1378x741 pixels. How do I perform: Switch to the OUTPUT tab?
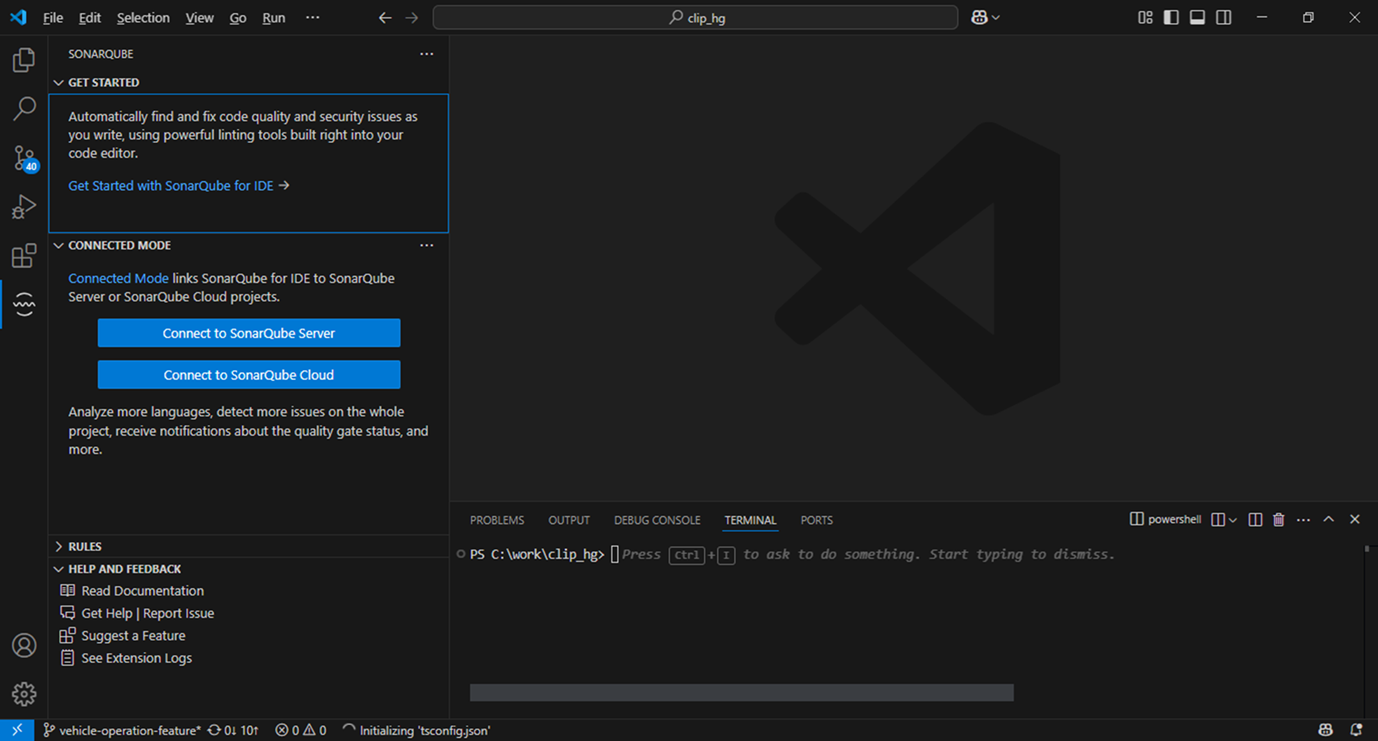pyautogui.click(x=569, y=520)
